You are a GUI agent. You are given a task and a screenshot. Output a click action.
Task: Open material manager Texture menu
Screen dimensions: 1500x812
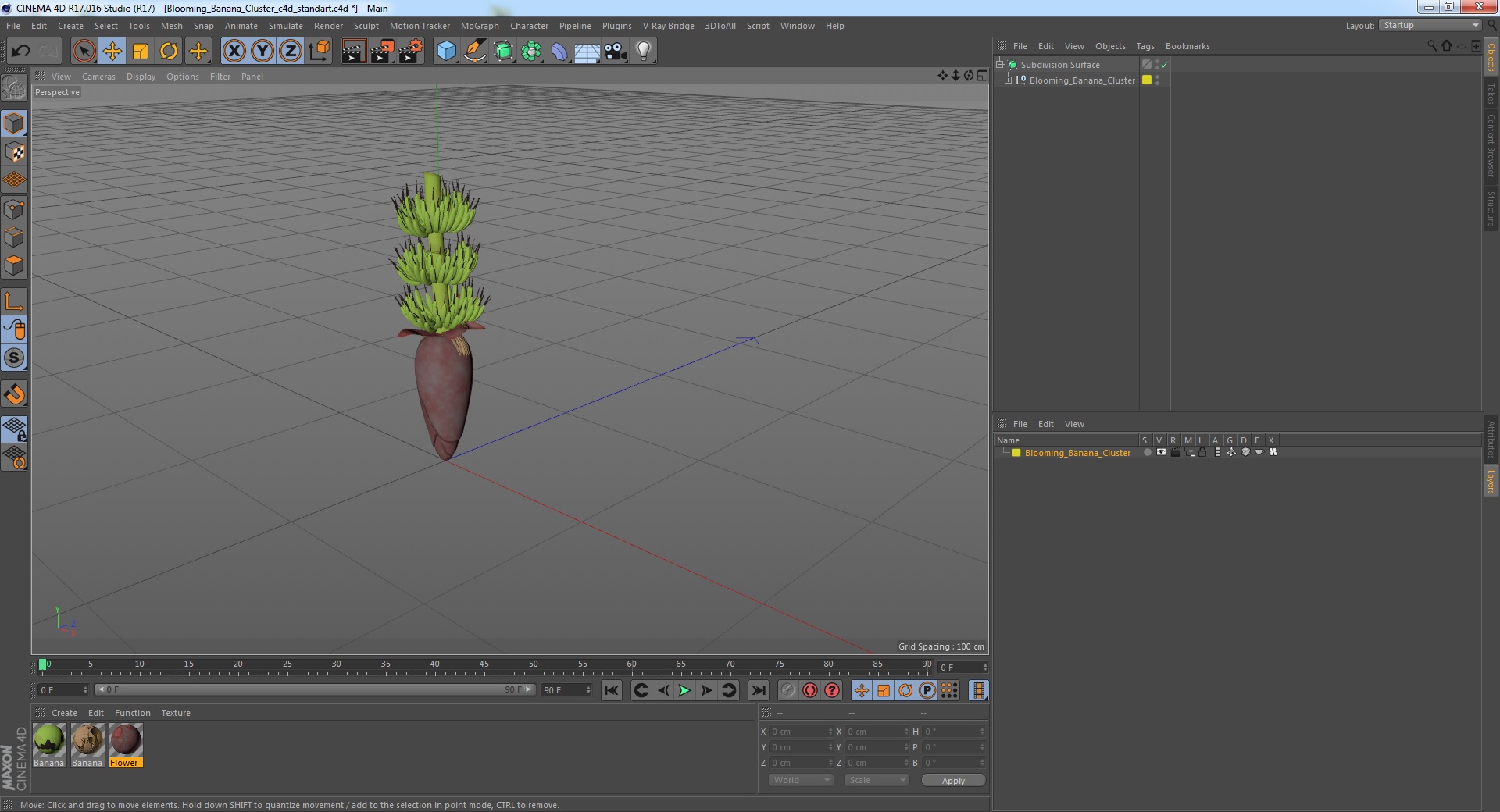pos(176,713)
